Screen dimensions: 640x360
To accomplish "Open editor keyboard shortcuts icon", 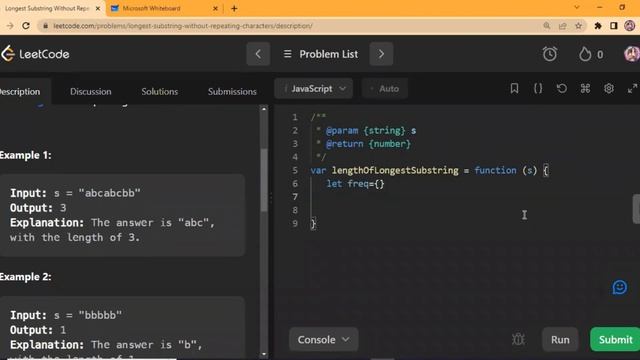I will (x=585, y=88).
